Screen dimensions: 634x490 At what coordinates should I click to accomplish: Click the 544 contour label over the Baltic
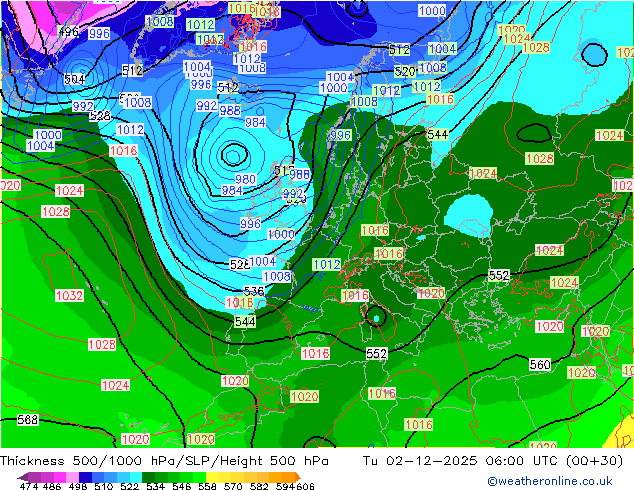click(438, 134)
